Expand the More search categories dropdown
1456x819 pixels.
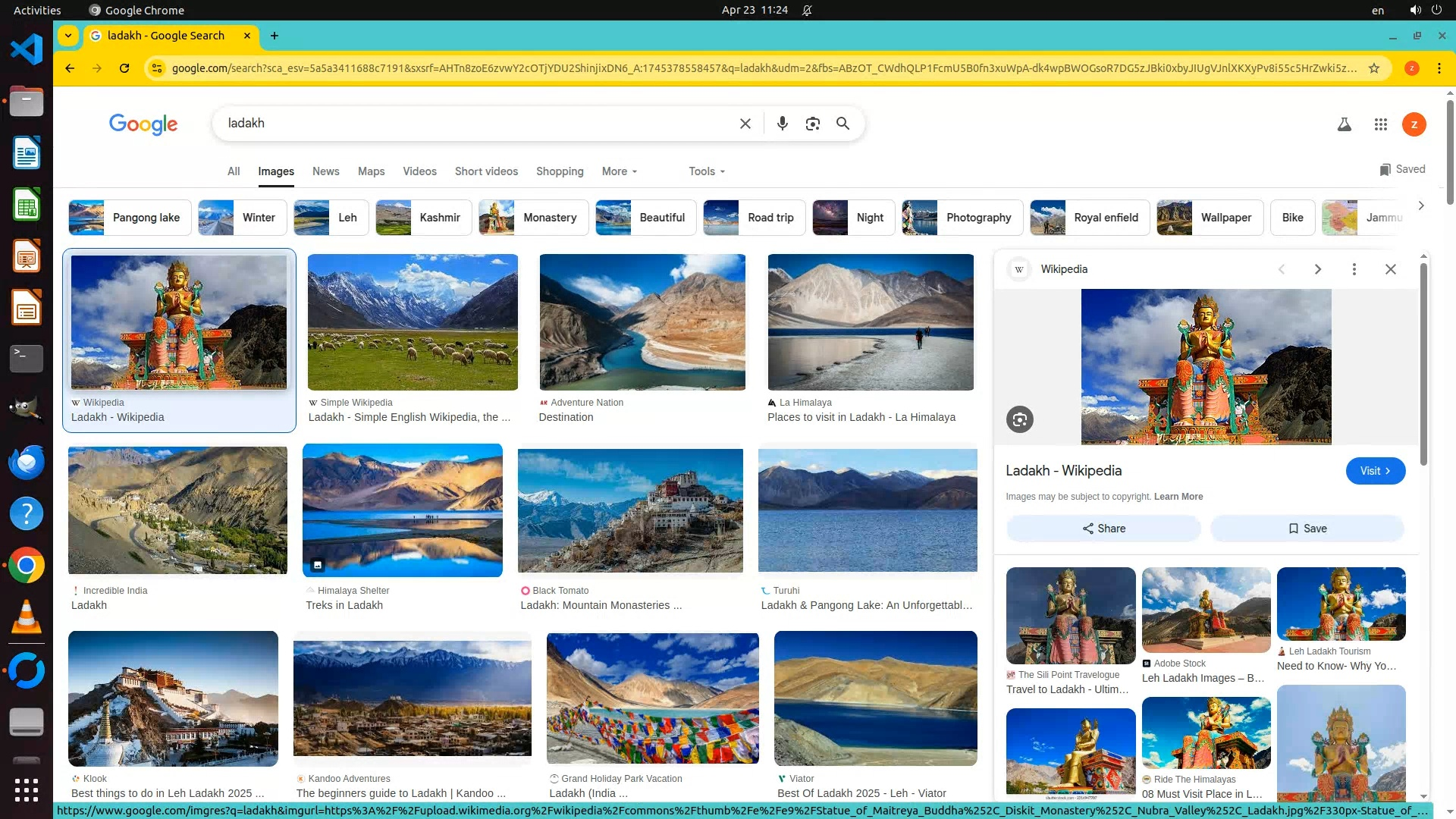pos(619,171)
